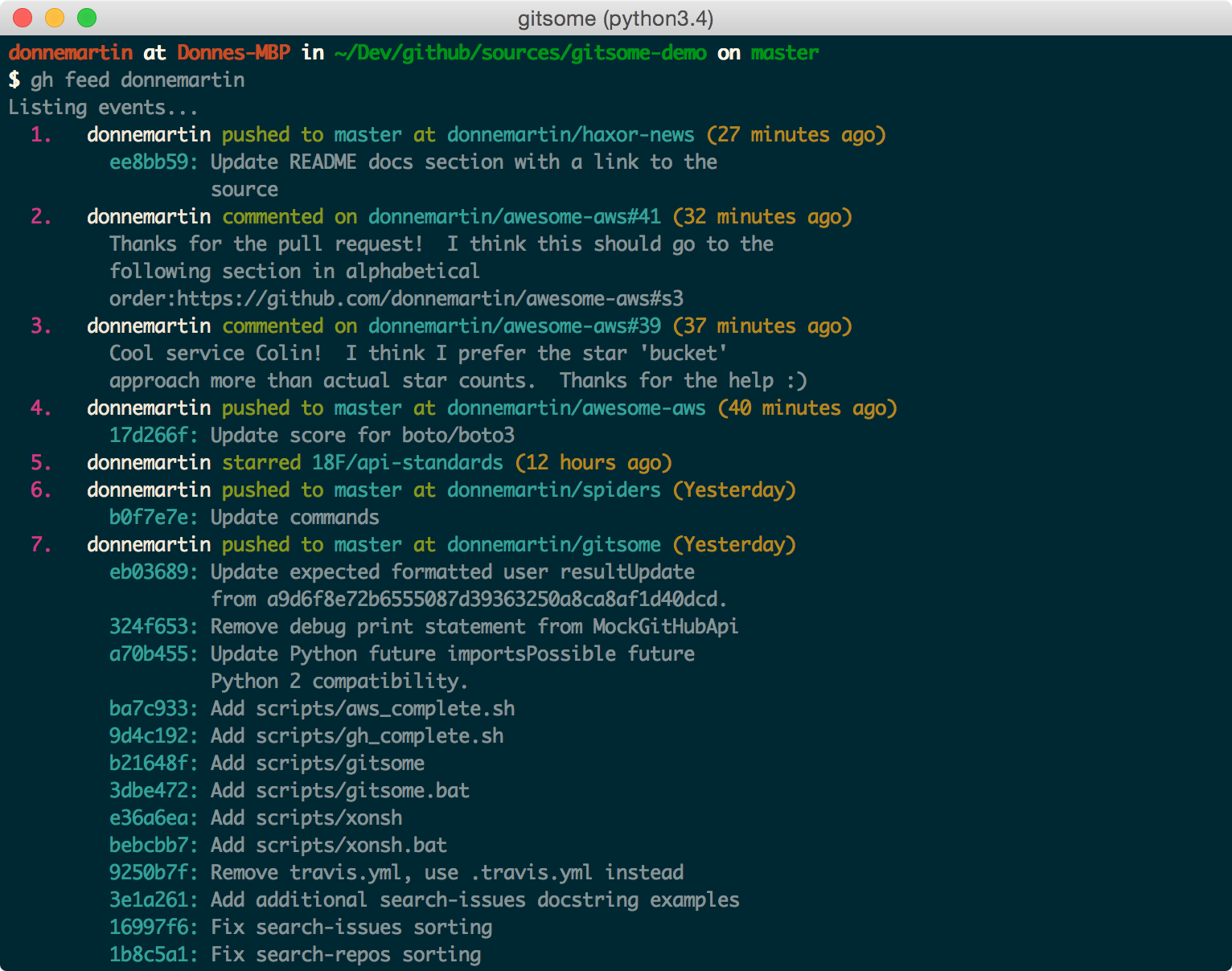Click commit hash 'ee8bb59:'
This screenshot has width=1232, height=971.
point(154,162)
